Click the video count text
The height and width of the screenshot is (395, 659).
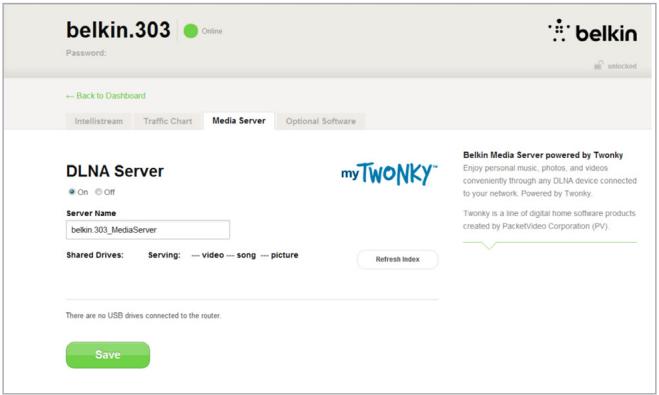[x=208, y=255]
